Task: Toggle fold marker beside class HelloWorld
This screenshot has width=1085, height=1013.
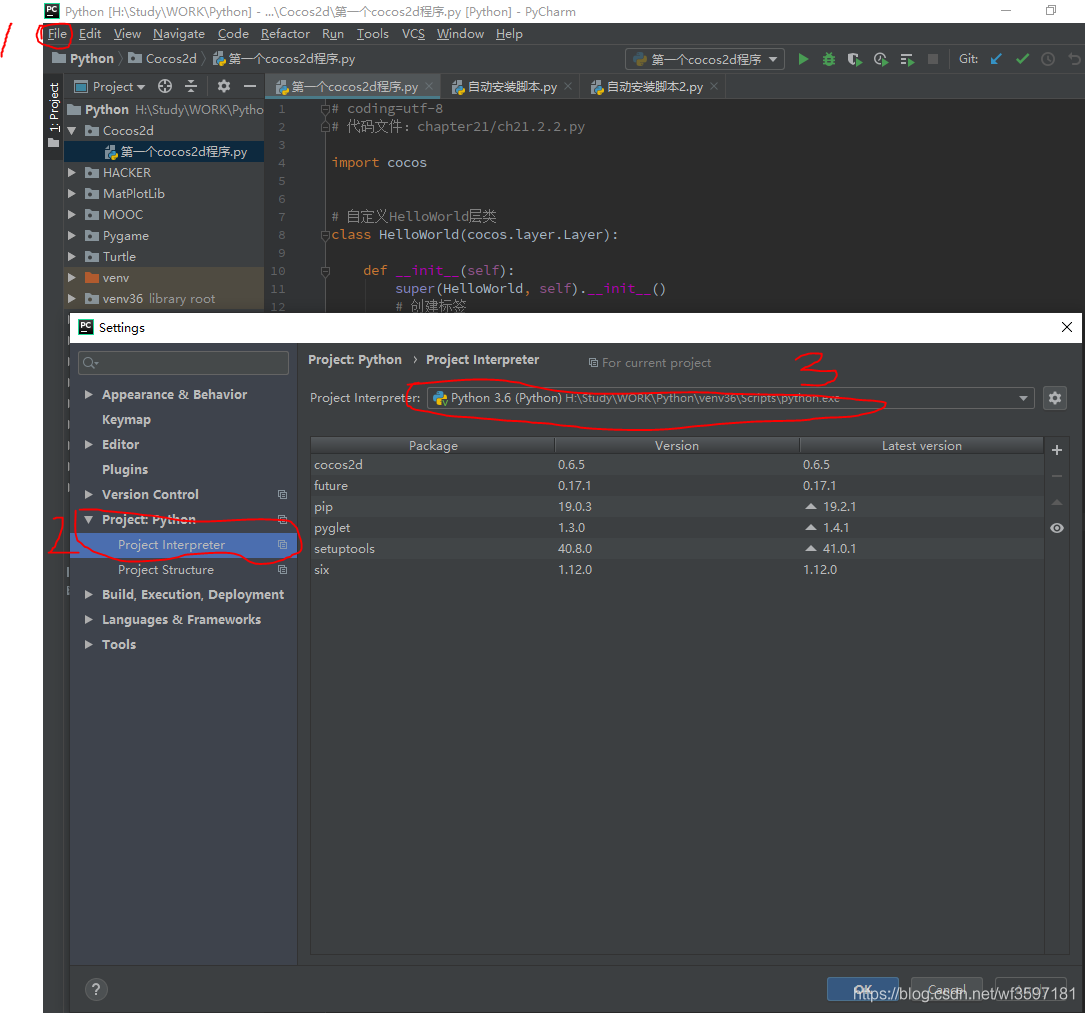Action: (x=325, y=235)
